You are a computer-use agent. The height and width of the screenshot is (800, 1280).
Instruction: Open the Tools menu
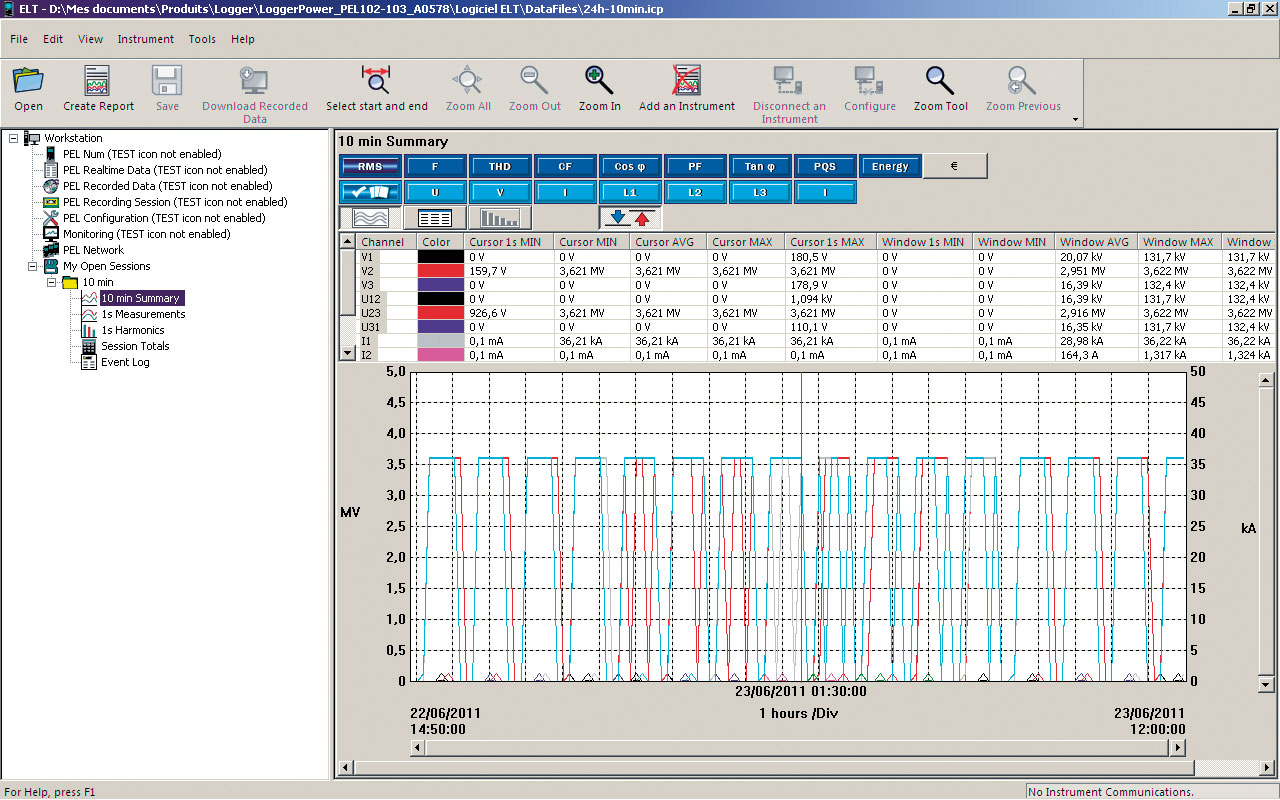click(x=202, y=39)
